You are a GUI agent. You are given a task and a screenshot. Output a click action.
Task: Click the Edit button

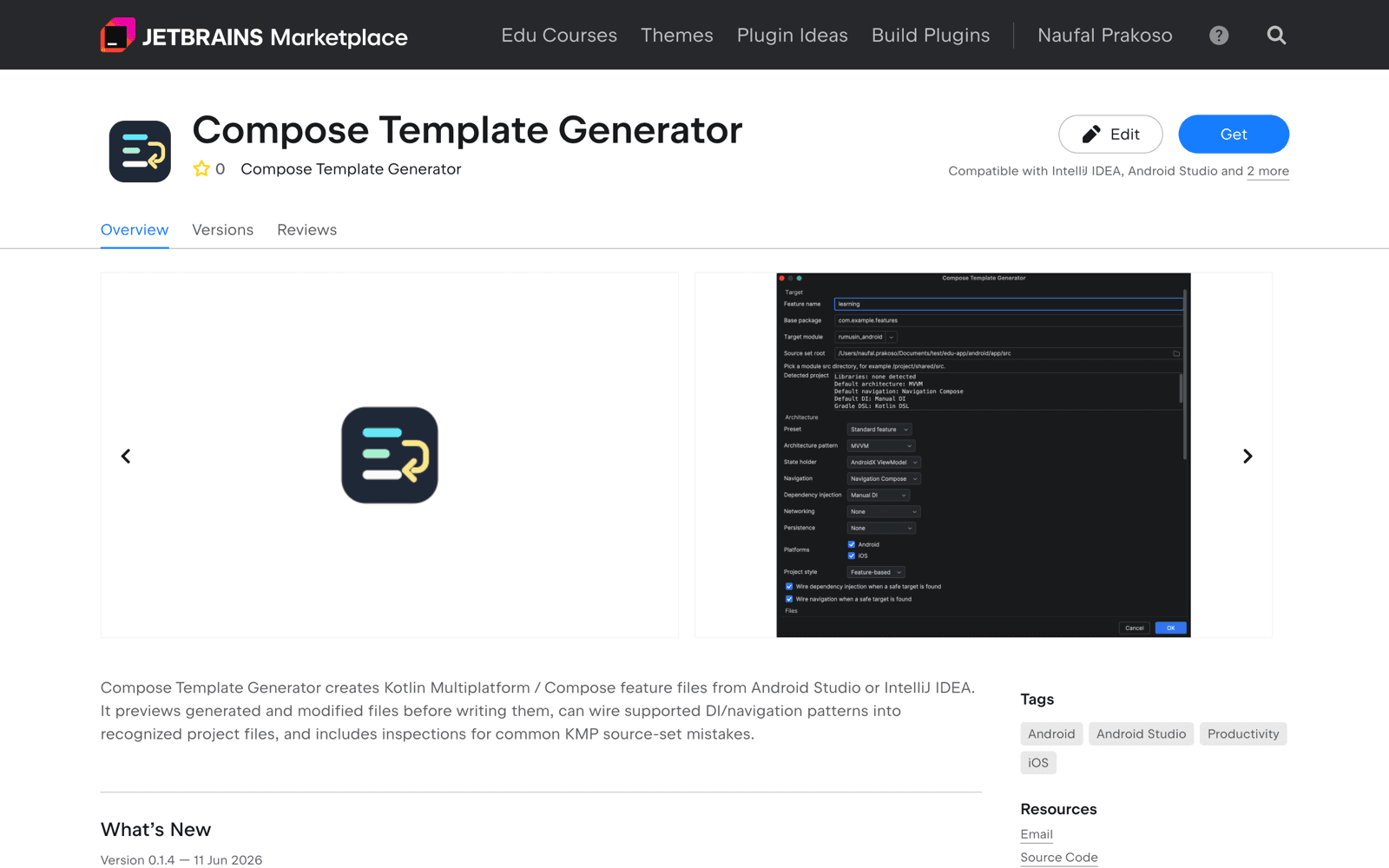(1110, 135)
